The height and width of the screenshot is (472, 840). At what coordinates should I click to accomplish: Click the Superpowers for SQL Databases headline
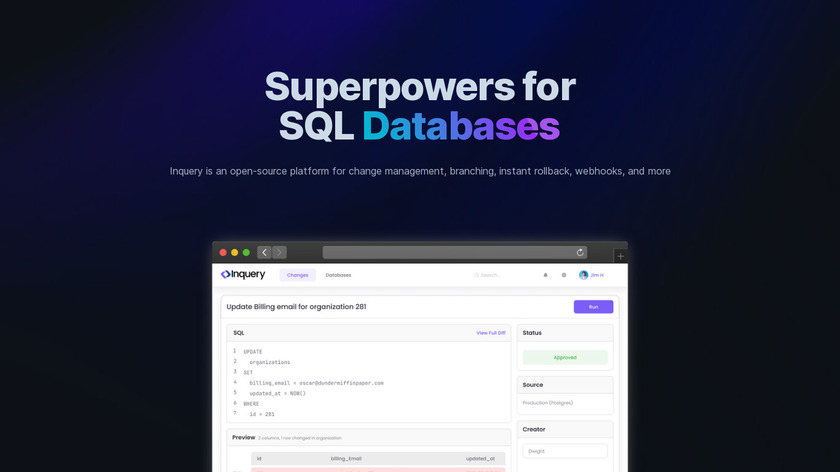420,106
